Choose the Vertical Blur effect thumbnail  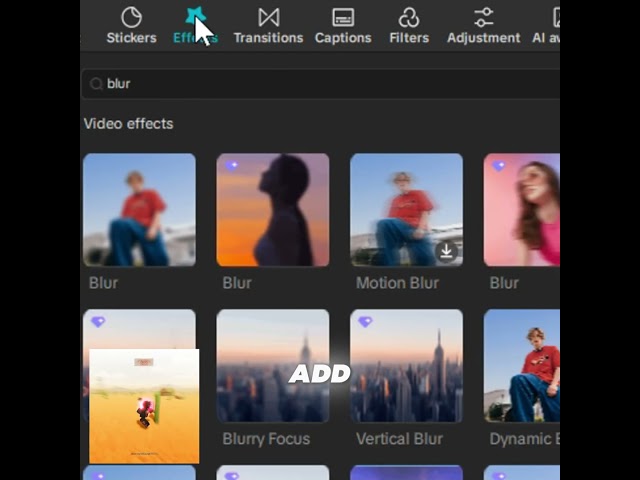click(x=406, y=366)
